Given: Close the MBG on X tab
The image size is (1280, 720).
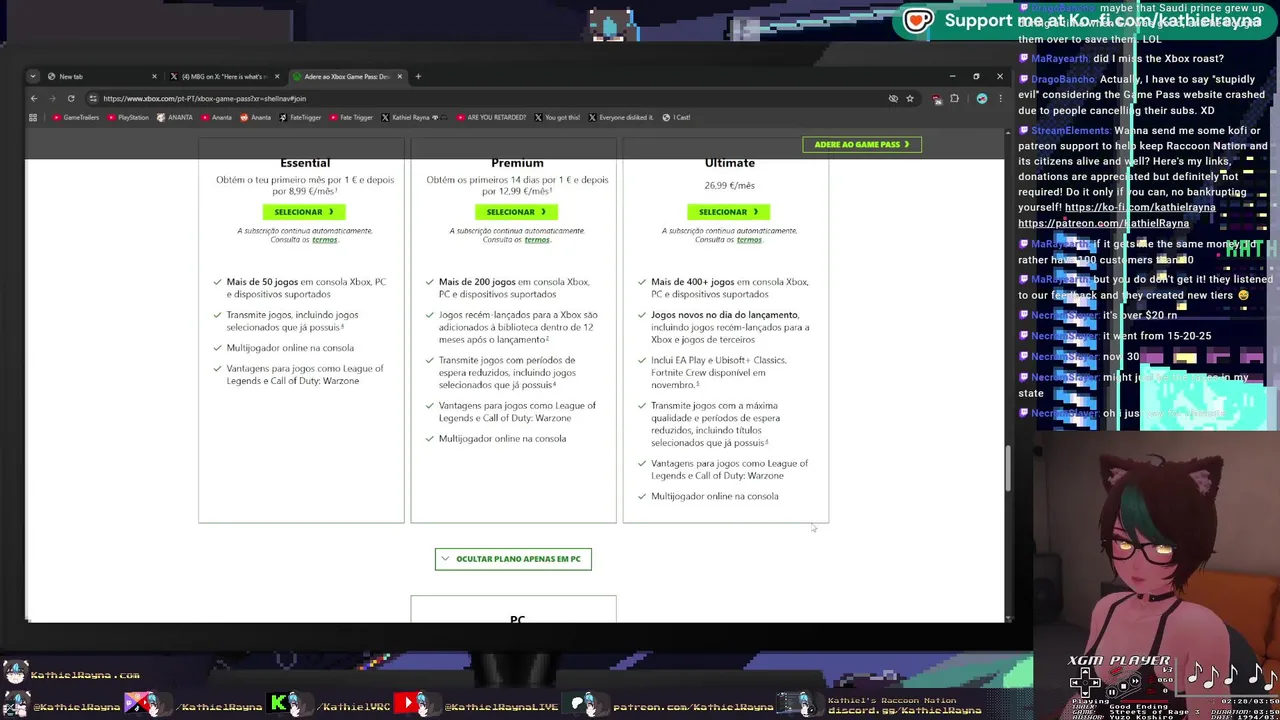Looking at the screenshot, I should [x=277, y=76].
